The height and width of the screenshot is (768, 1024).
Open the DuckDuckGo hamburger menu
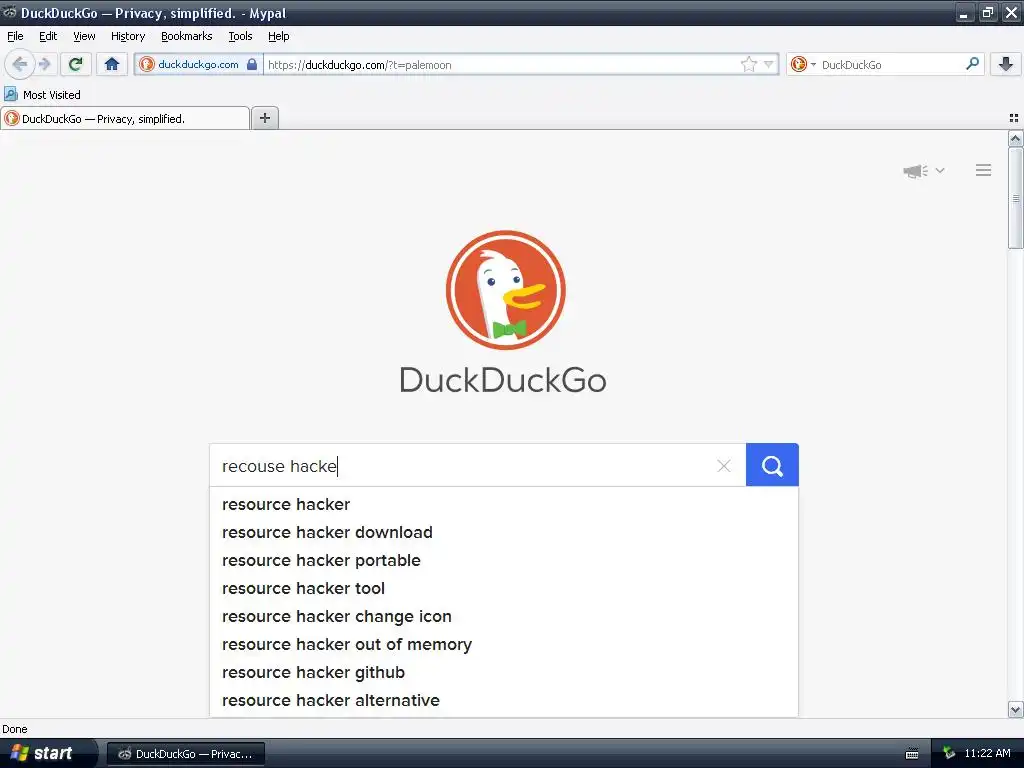pyautogui.click(x=984, y=170)
